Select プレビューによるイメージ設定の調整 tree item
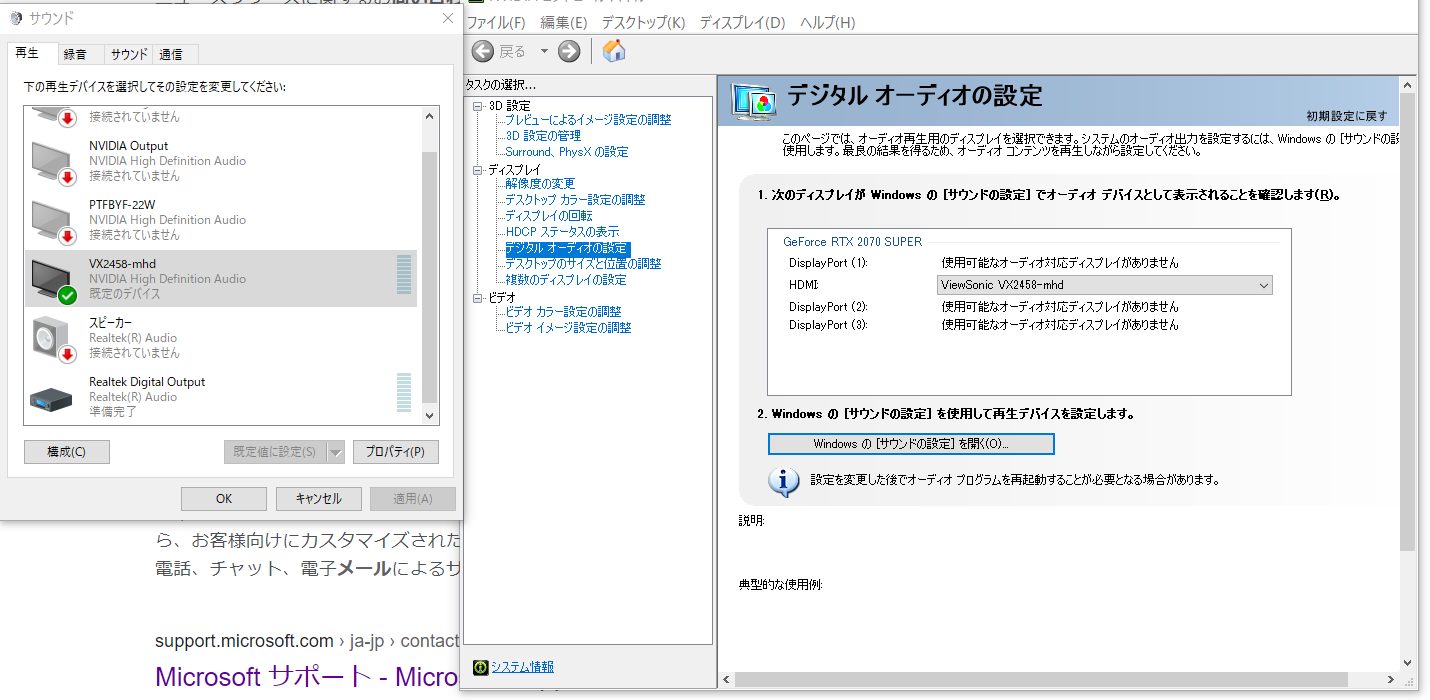 point(588,120)
